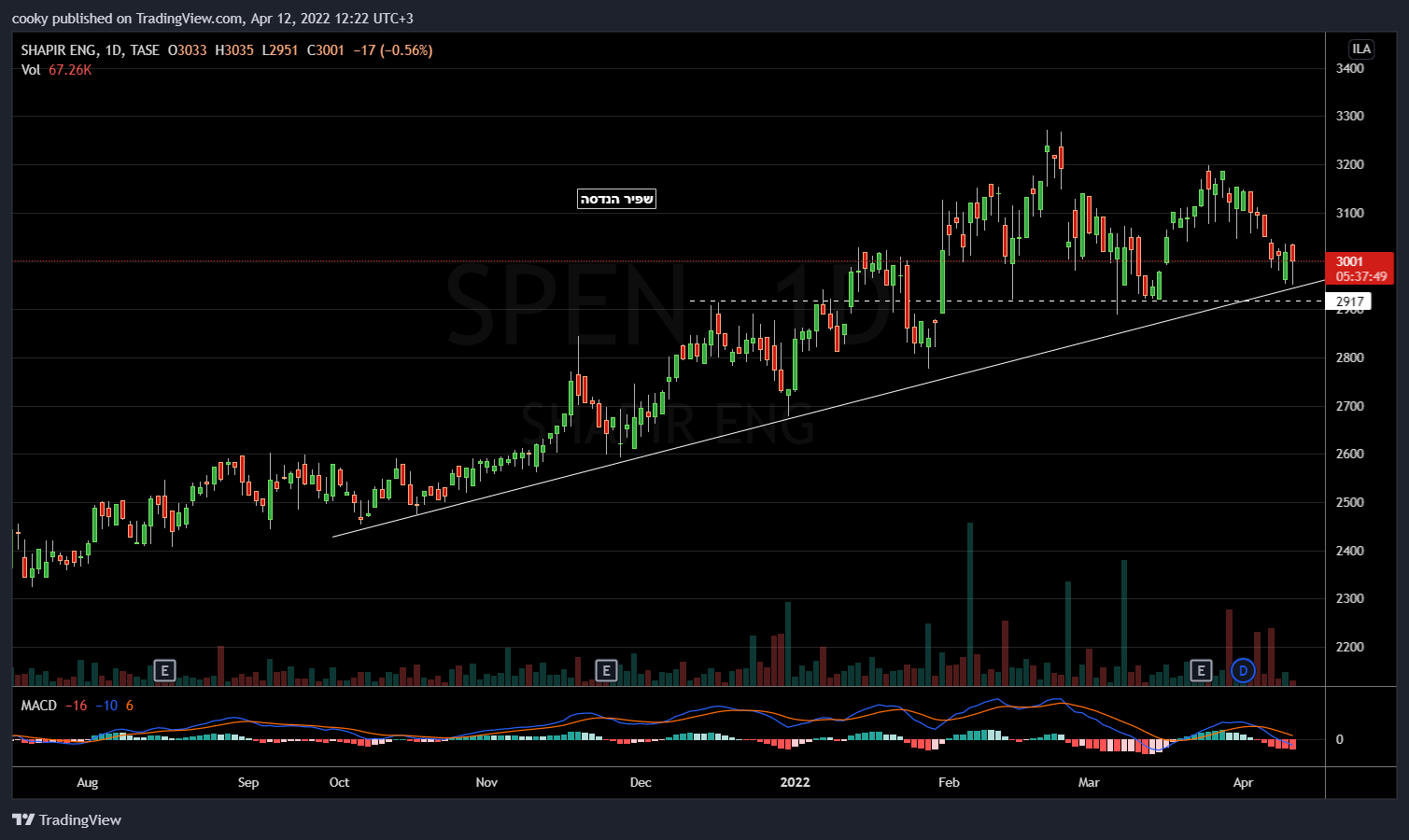Click the 3300 price axis label
Image resolution: width=1409 pixels, height=840 pixels.
click(x=1350, y=117)
